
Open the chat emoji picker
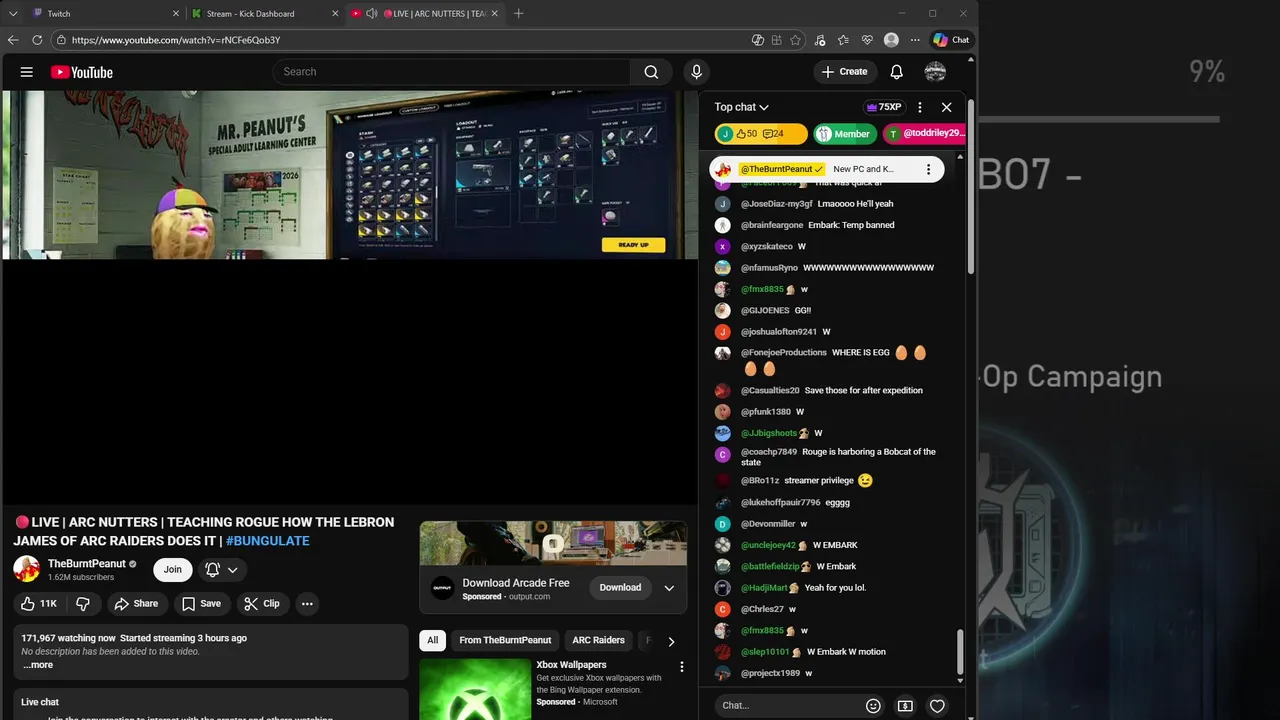pyautogui.click(x=873, y=705)
